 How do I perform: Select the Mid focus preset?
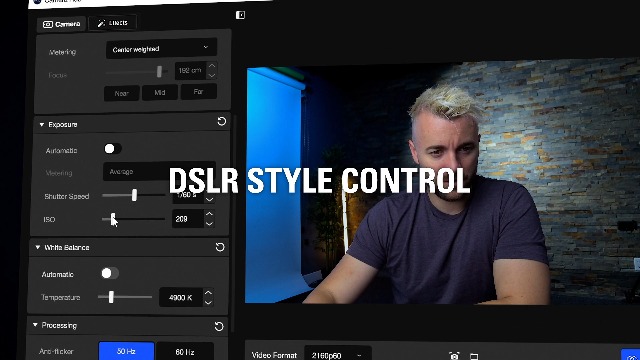[x=160, y=93]
